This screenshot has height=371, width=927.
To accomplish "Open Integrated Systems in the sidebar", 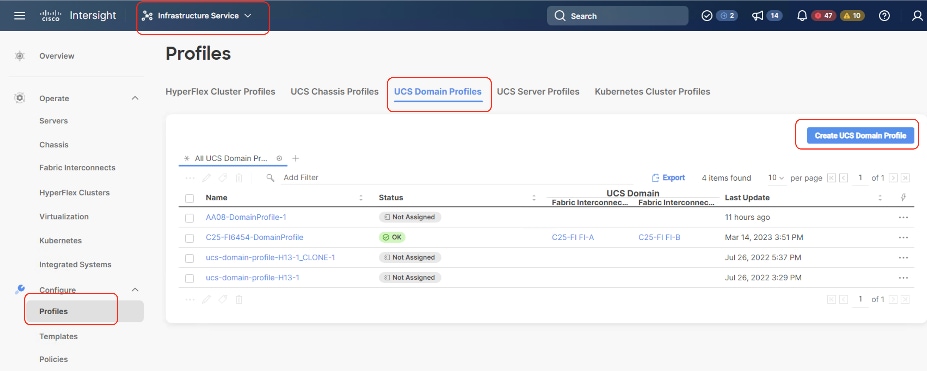I will [75, 265].
